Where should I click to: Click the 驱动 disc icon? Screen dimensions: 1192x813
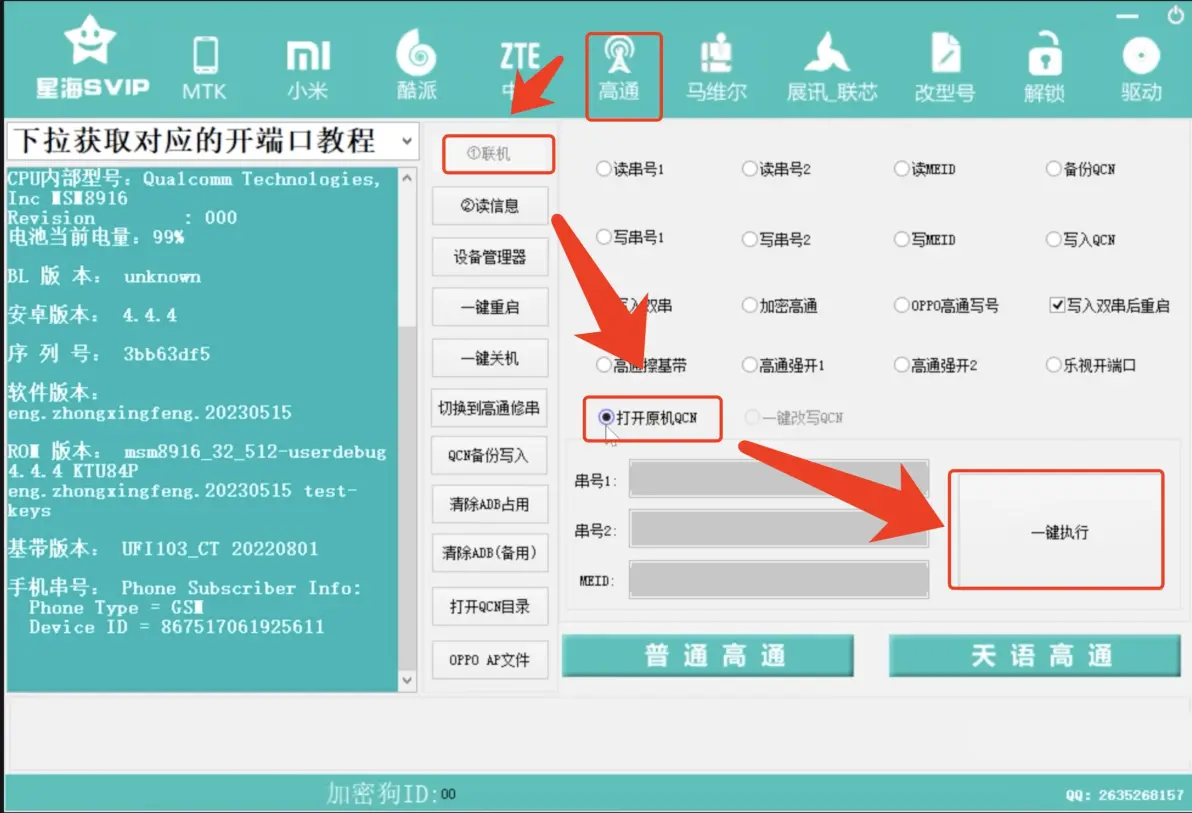click(x=1141, y=66)
